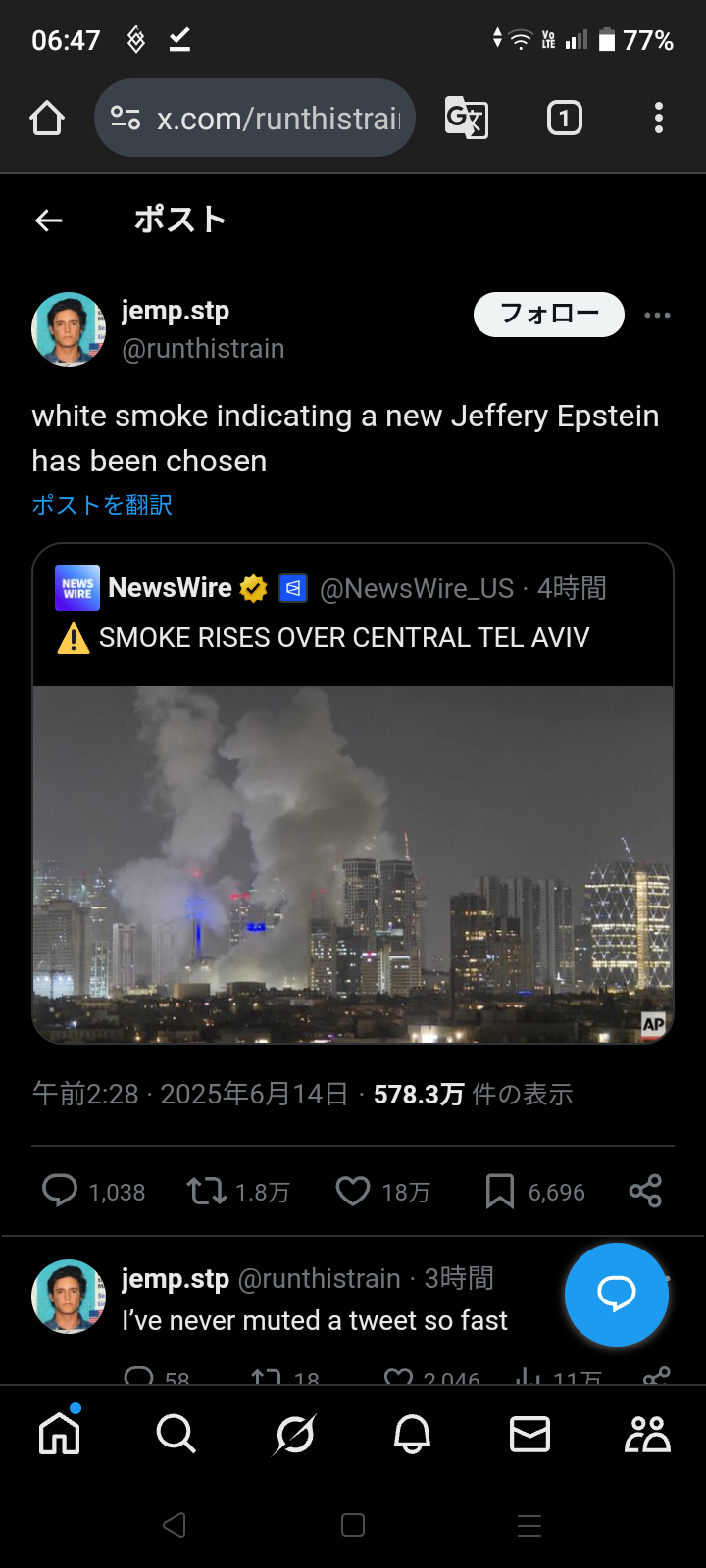Tap the x.com URL address bar
This screenshot has height=1568, width=706.
pos(255,118)
